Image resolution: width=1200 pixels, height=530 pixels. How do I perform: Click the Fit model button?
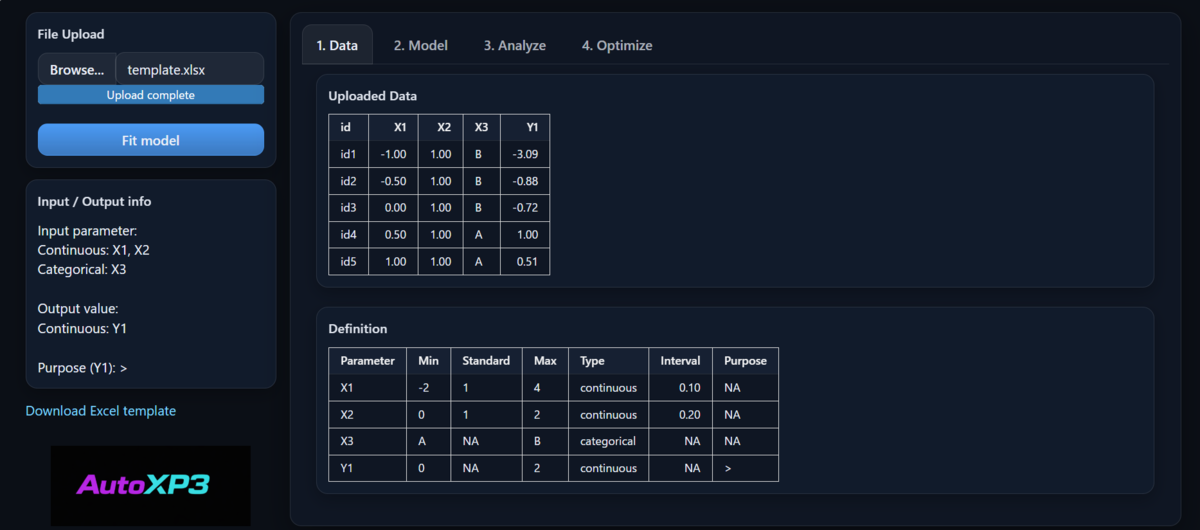tap(151, 140)
